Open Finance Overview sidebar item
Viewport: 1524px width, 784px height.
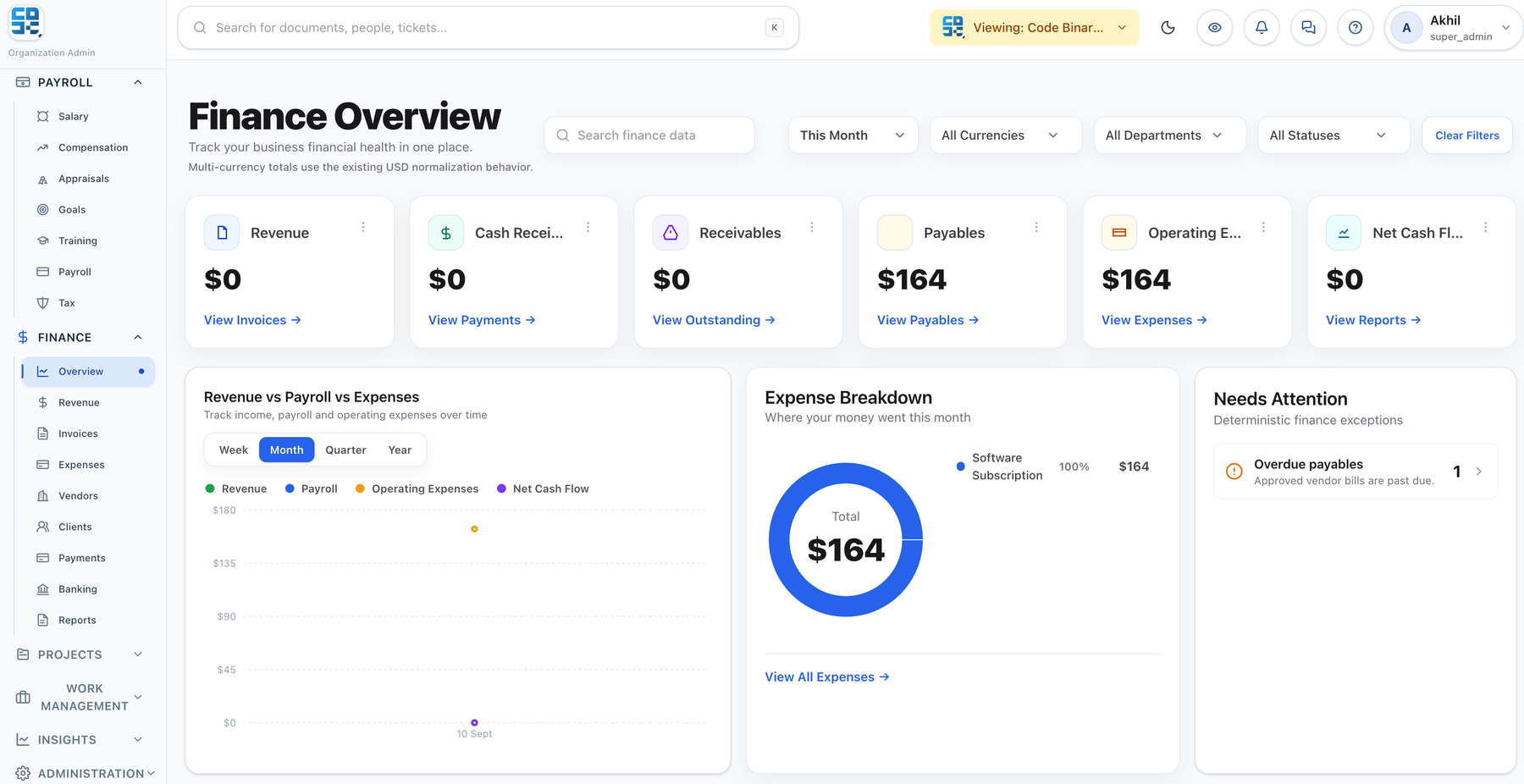click(x=88, y=372)
